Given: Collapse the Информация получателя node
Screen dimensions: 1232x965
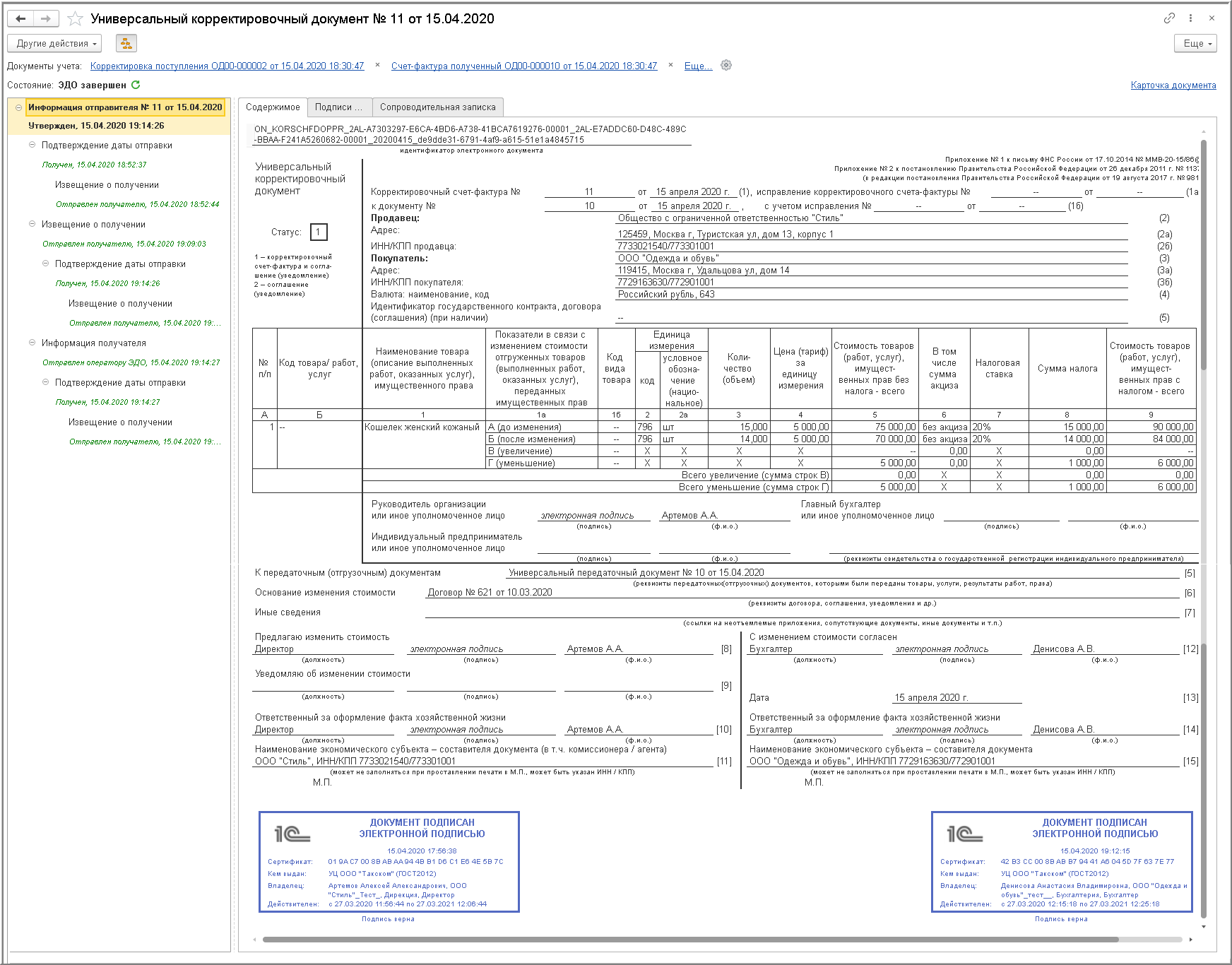Looking at the screenshot, I should pos(32,343).
